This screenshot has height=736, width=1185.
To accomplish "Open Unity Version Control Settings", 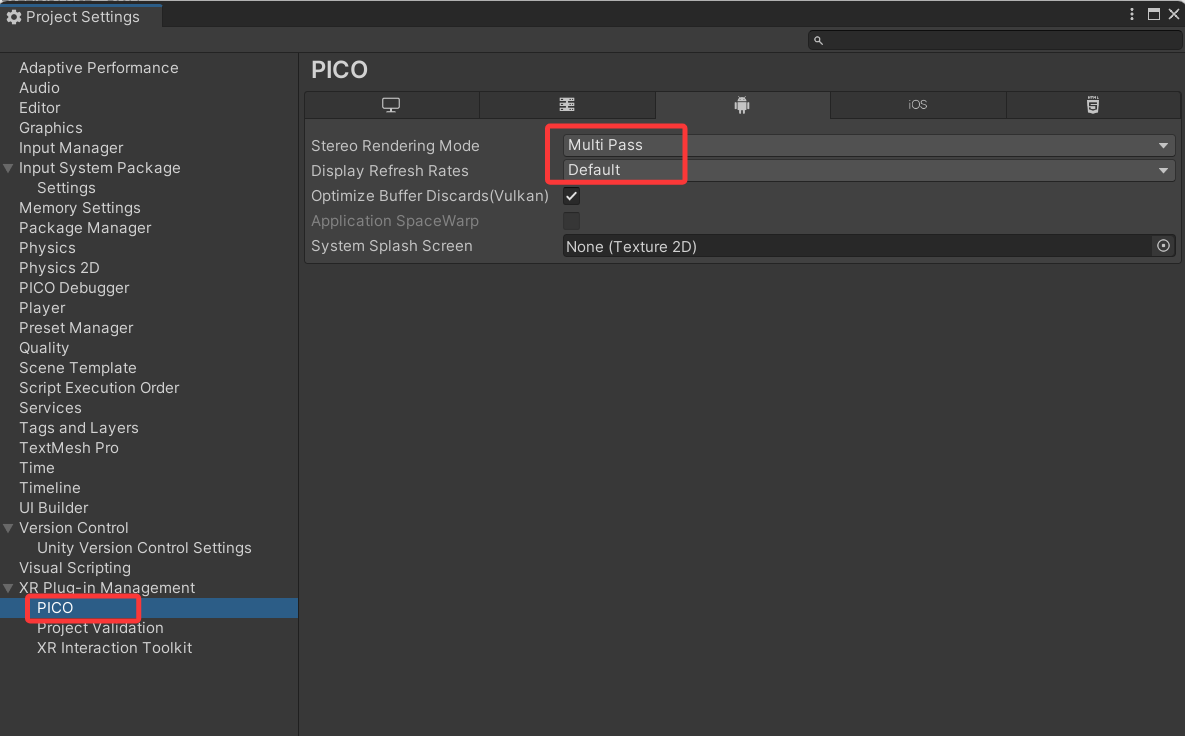I will (144, 548).
